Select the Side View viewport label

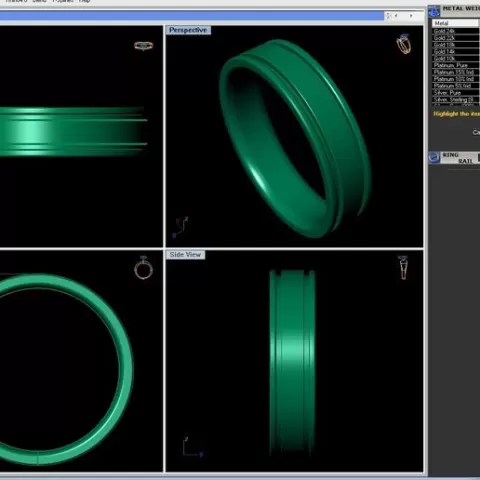click(185, 255)
